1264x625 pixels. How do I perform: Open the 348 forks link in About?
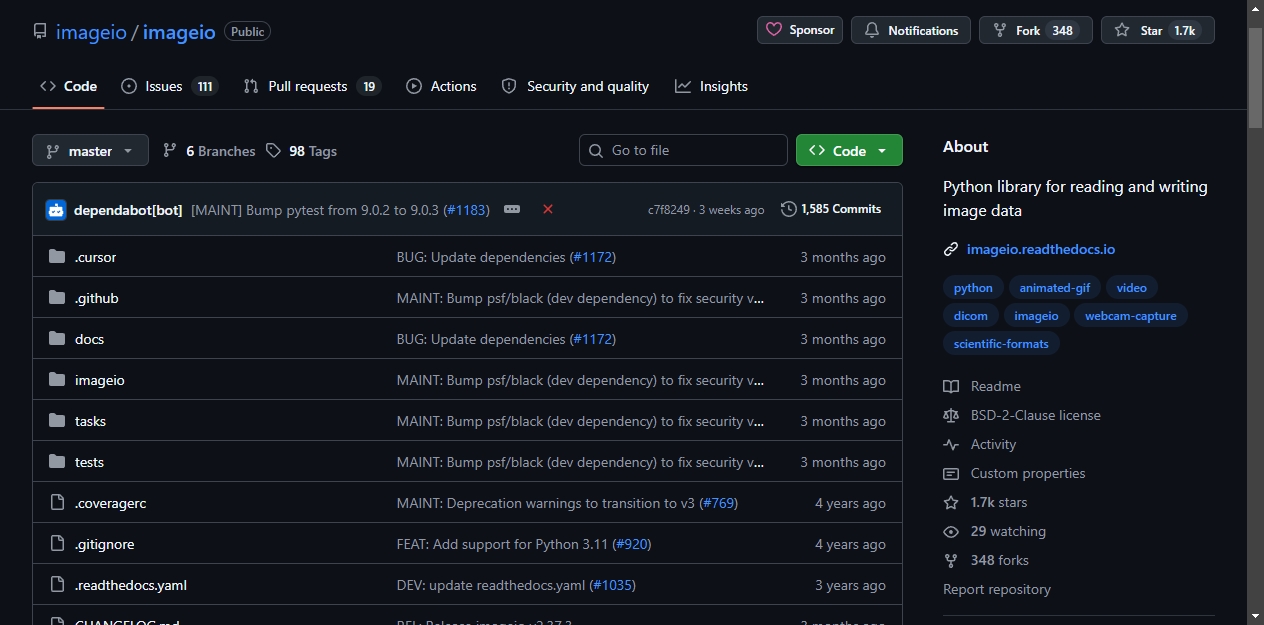[1000, 560]
